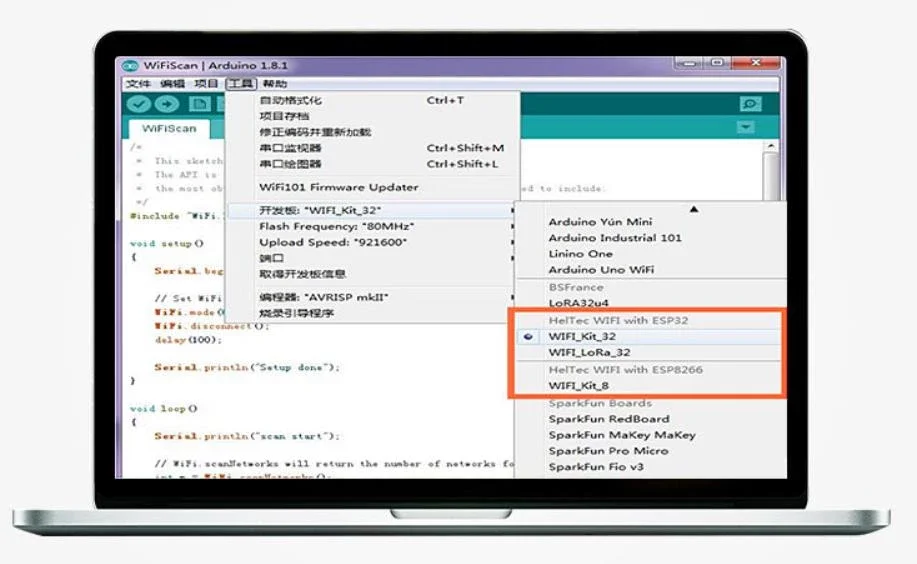Click the editor scrollbar up arrow
The height and width of the screenshot is (564, 917).
coord(771,146)
